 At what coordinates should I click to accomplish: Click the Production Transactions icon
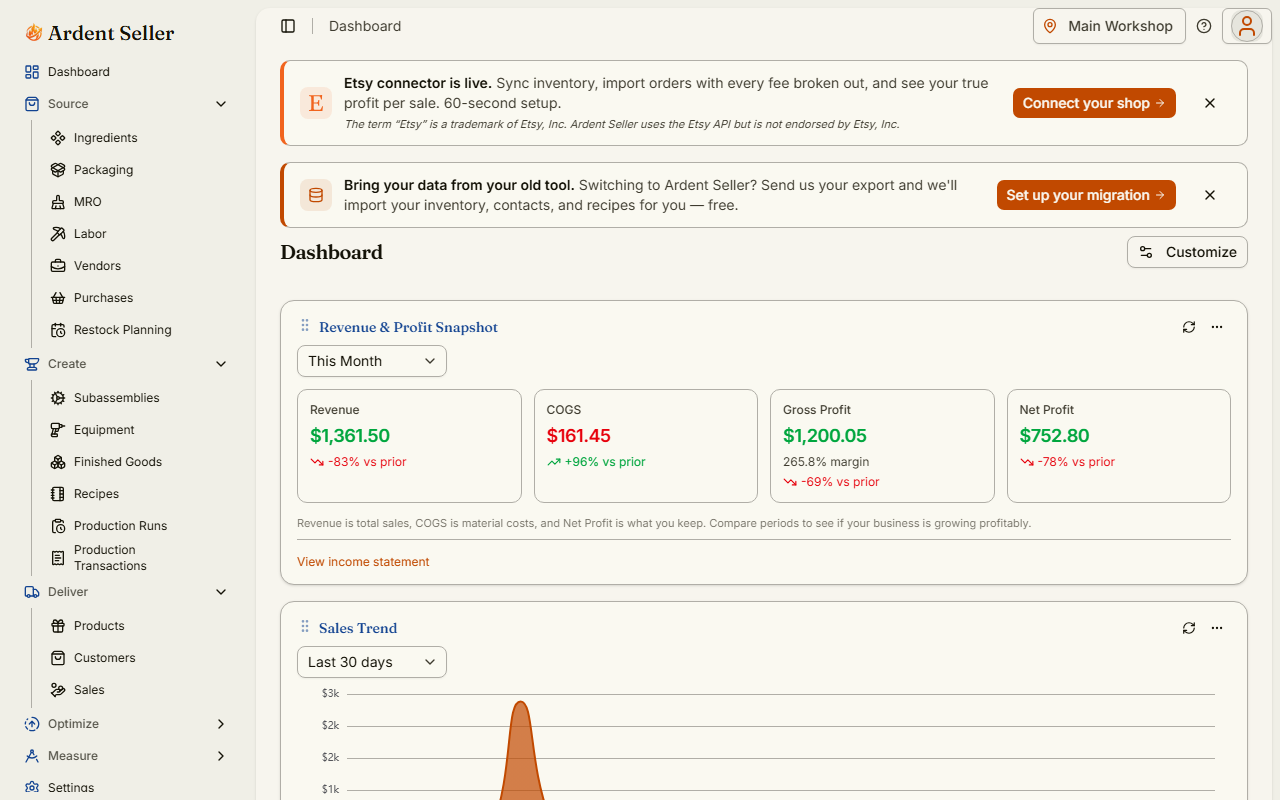coord(58,558)
